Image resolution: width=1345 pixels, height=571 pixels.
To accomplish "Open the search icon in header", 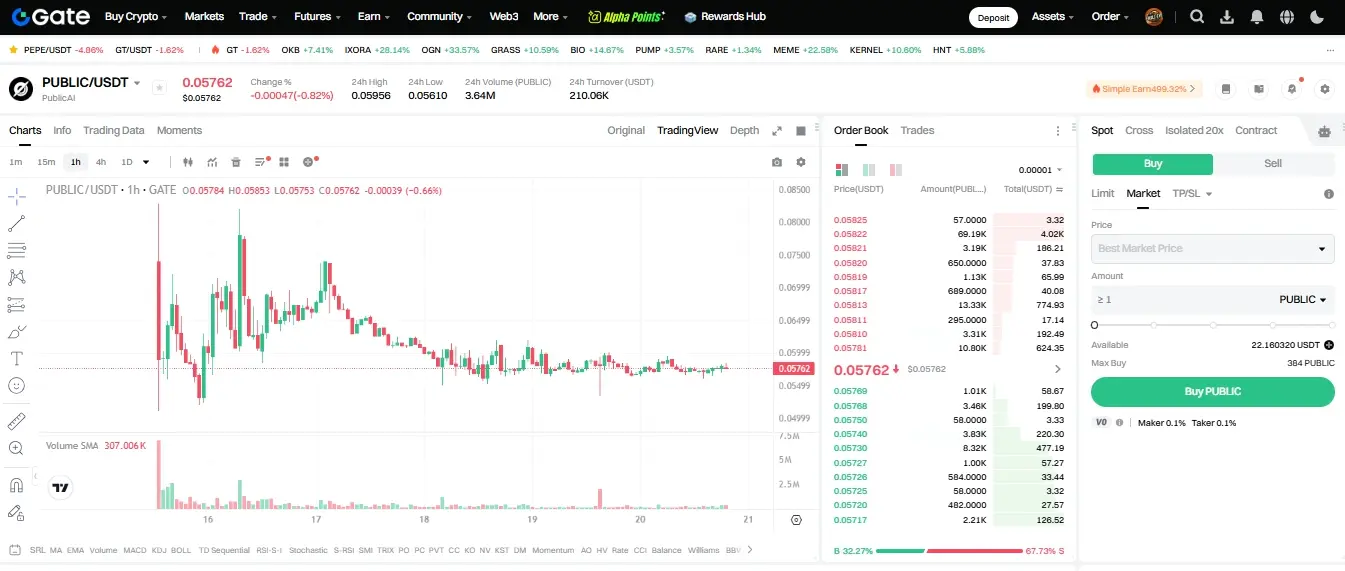I will 1197,17.
